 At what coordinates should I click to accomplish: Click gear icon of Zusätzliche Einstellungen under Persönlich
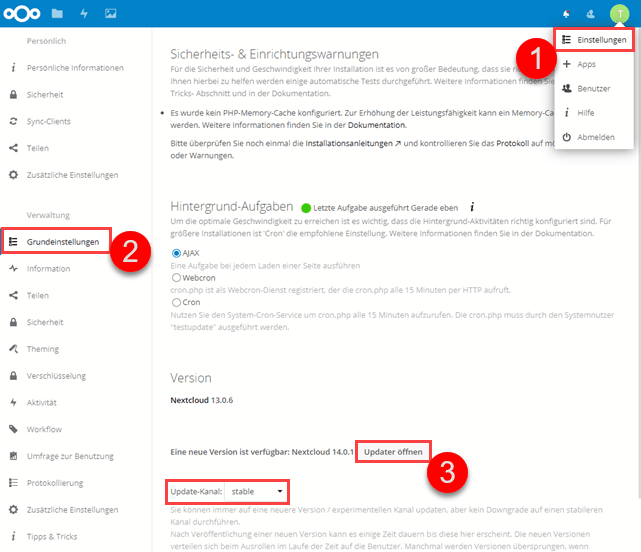[13, 175]
